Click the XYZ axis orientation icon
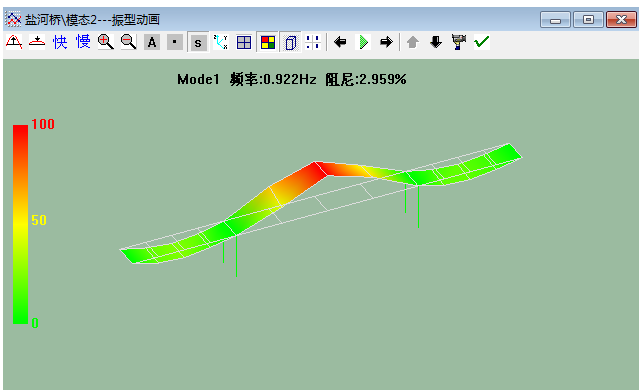Viewport: 641px width, 392px height. [221, 42]
